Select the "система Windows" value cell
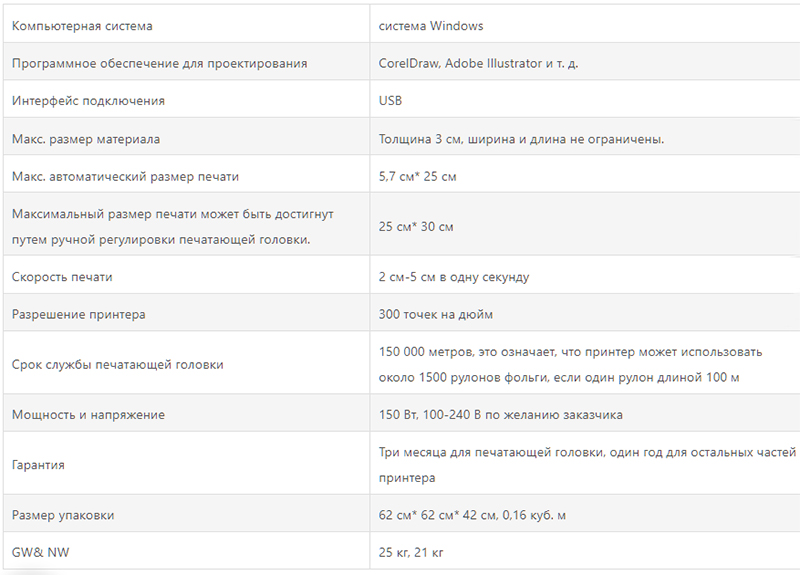Screen dimensions: 800x575 pyautogui.click(x=431, y=25)
